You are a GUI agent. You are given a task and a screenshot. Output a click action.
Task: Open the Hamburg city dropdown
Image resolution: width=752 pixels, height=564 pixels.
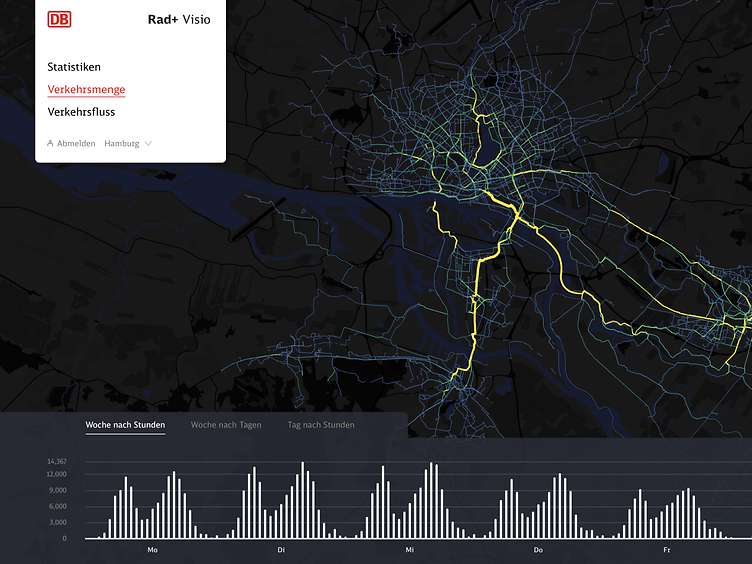128,143
